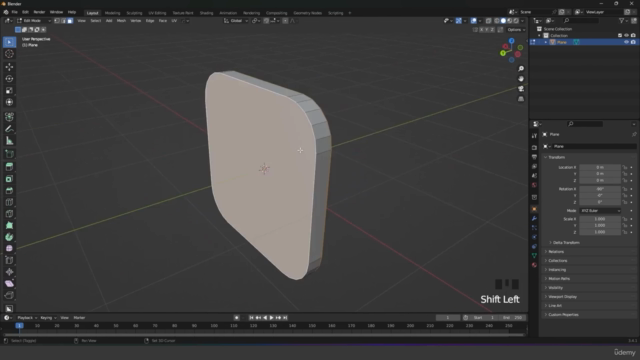Toggle camera view in the viewport
The width and height of the screenshot is (640, 360).
(x=521, y=89)
